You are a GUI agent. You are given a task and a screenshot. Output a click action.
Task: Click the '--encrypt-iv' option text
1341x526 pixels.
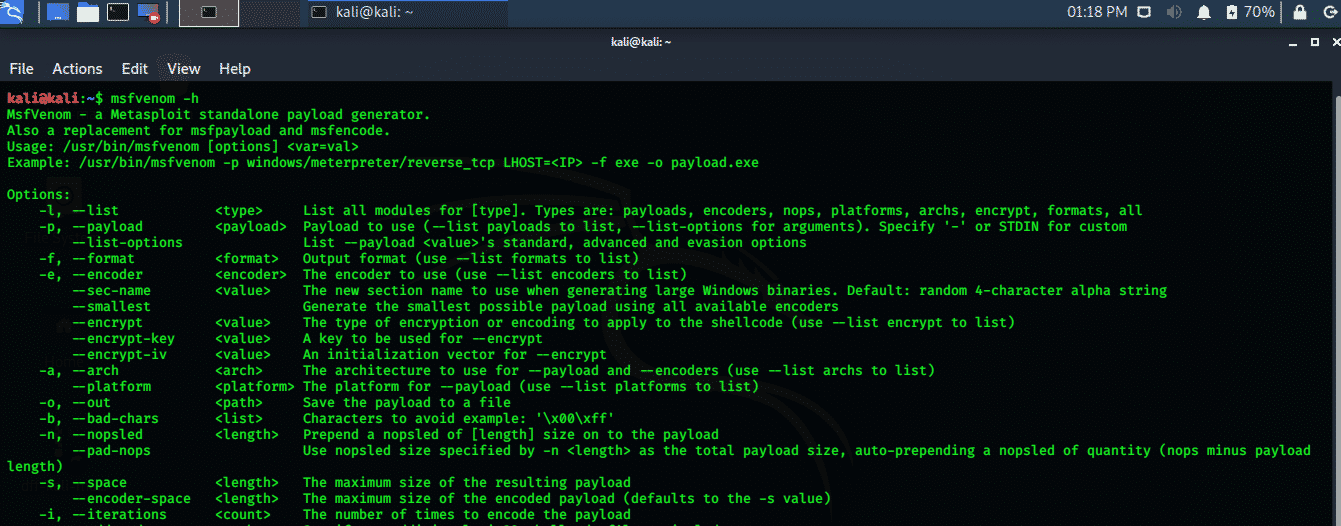pos(119,355)
